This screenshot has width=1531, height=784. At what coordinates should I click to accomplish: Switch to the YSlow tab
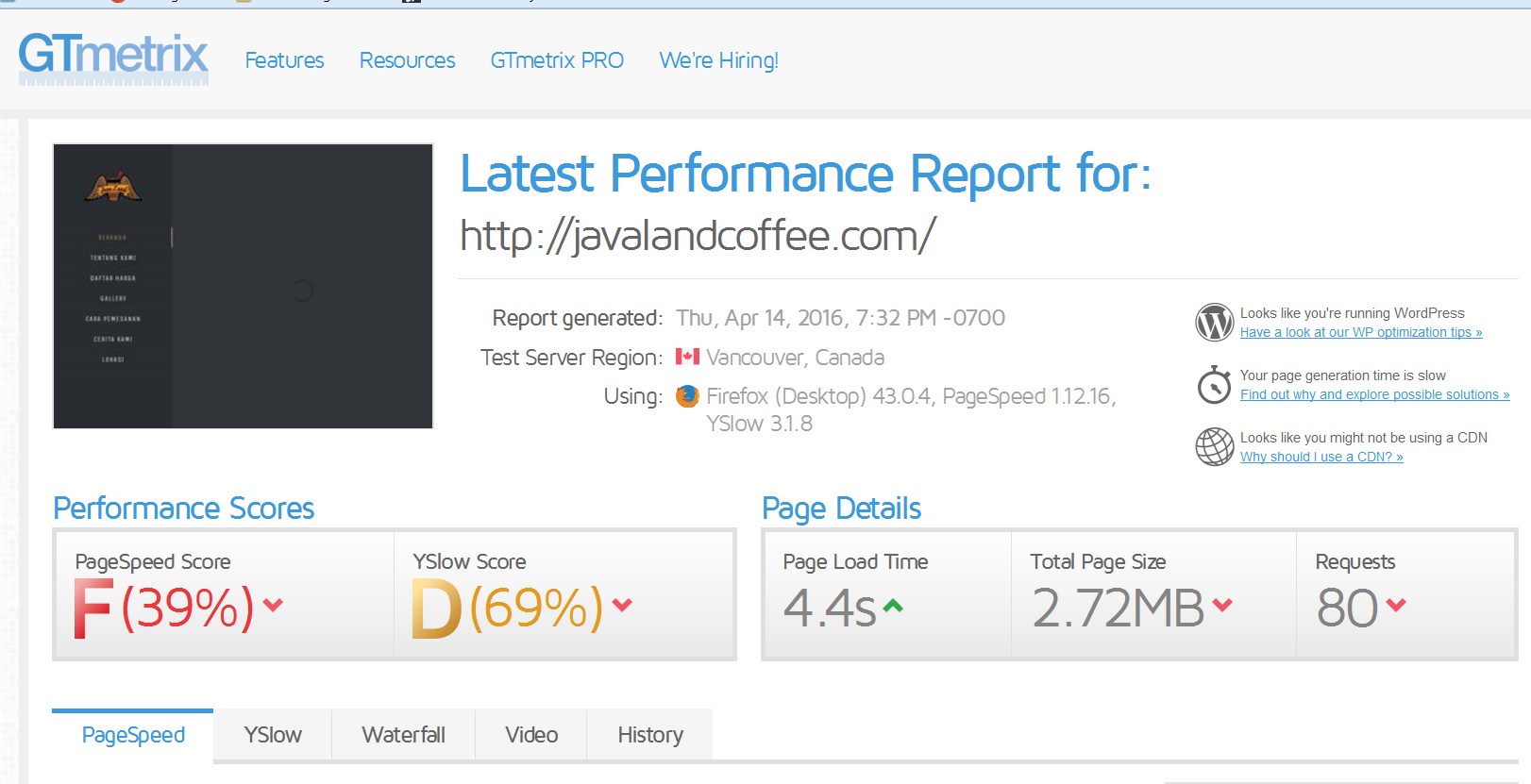pyautogui.click(x=273, y=735)
